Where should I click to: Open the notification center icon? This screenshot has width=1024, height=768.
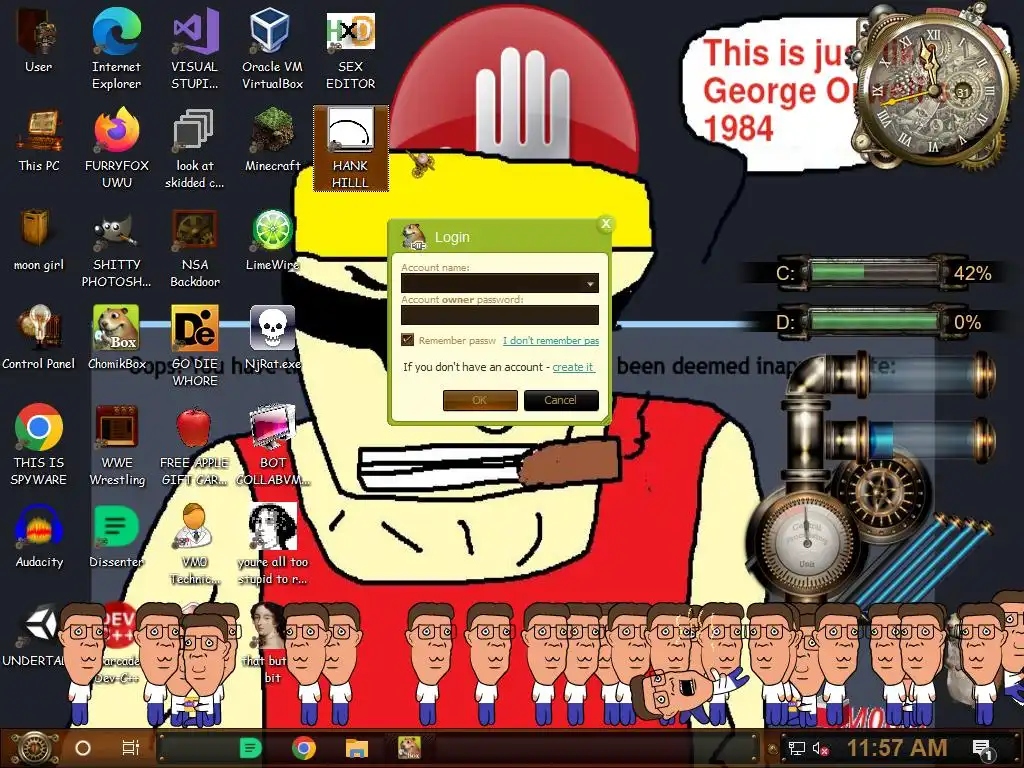pyautogui.click(x=982, y=750)
